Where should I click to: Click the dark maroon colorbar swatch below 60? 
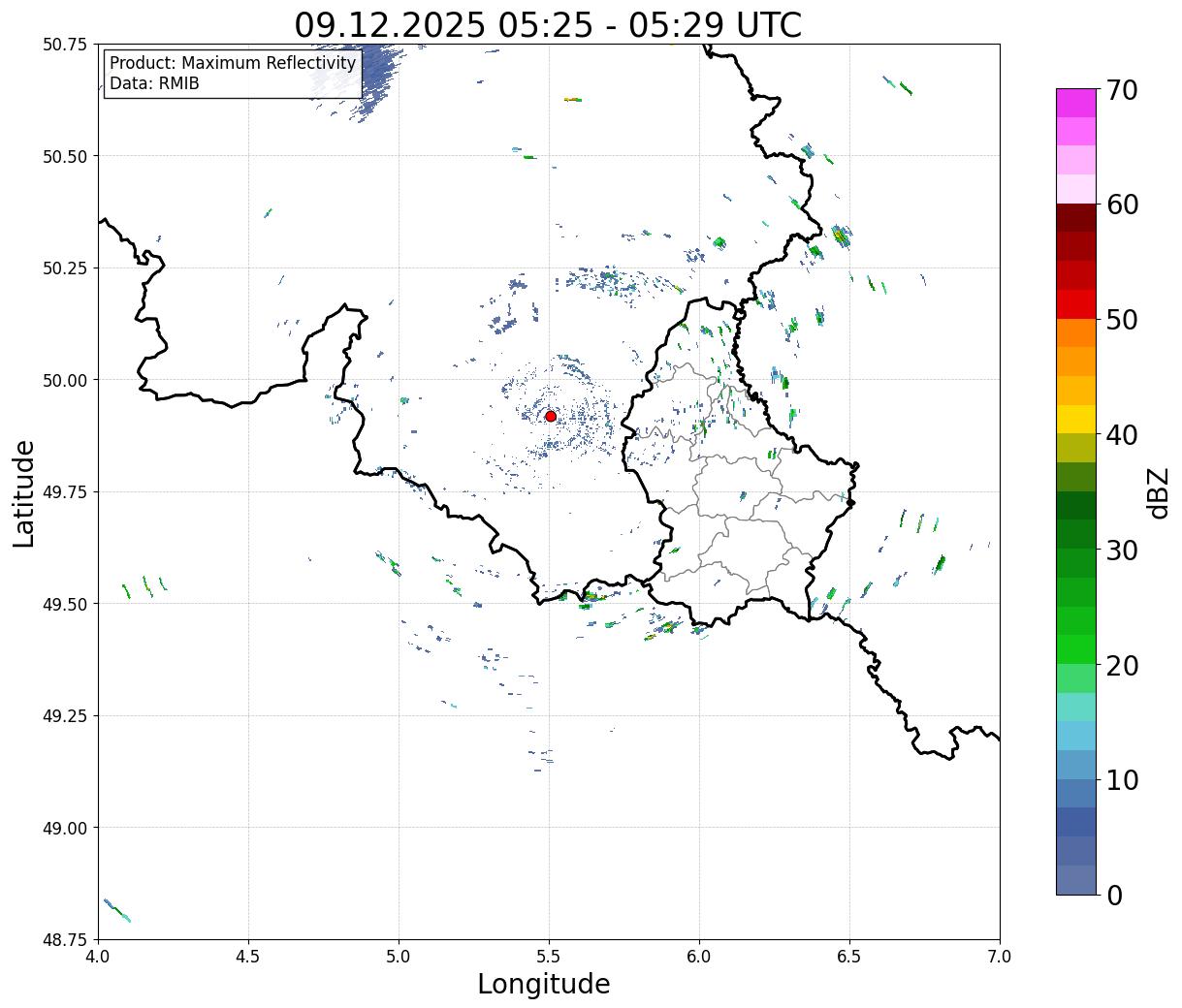(1076, 218)
